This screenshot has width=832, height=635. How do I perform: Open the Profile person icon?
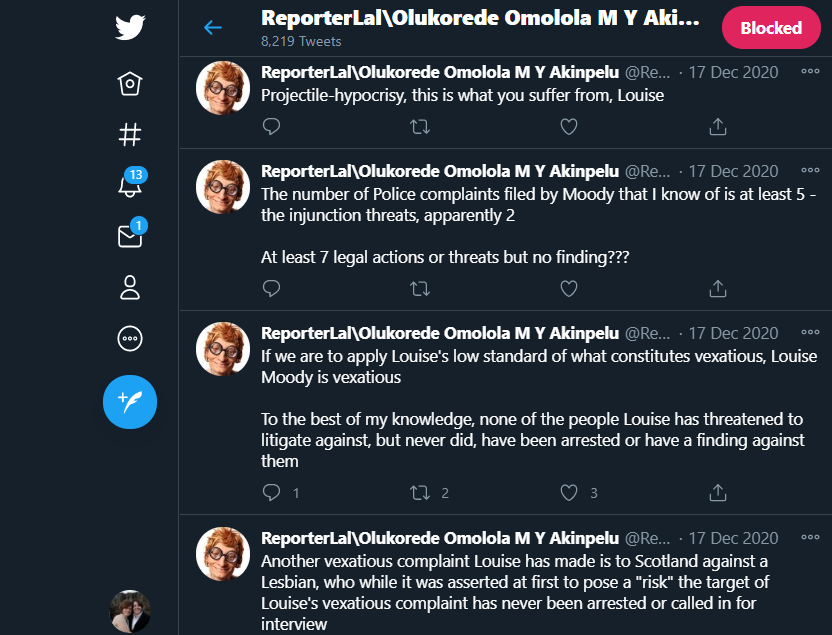(130, 288)
